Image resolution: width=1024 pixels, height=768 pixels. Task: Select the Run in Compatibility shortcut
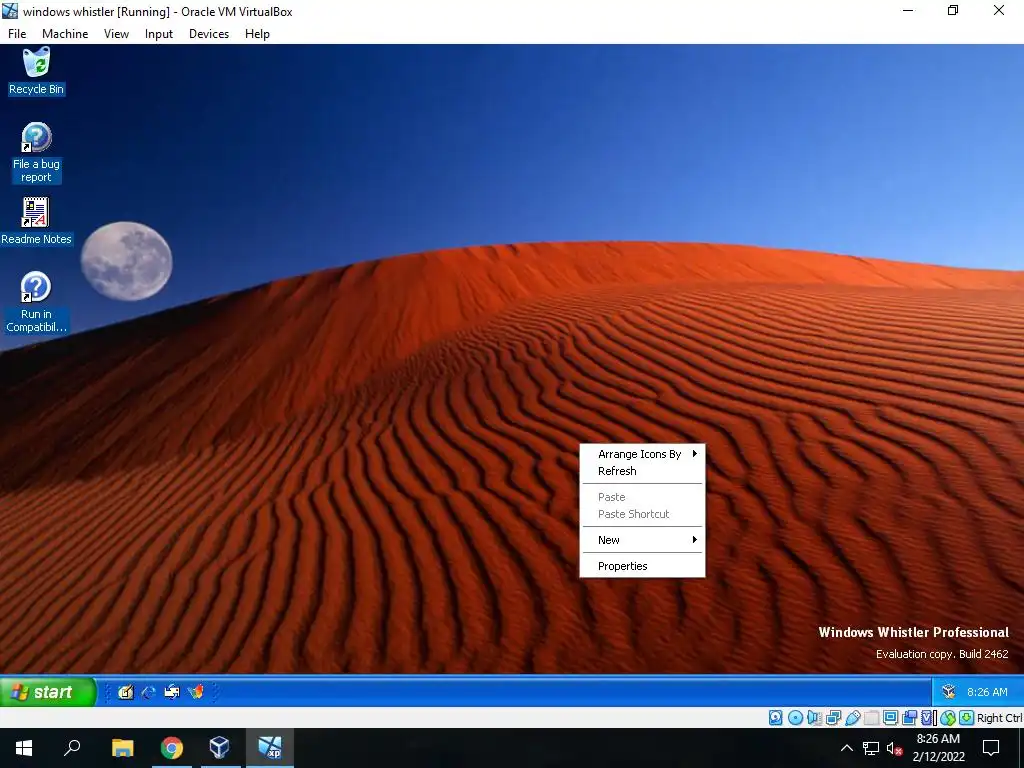pyautogui.click(x=36, y=302)
